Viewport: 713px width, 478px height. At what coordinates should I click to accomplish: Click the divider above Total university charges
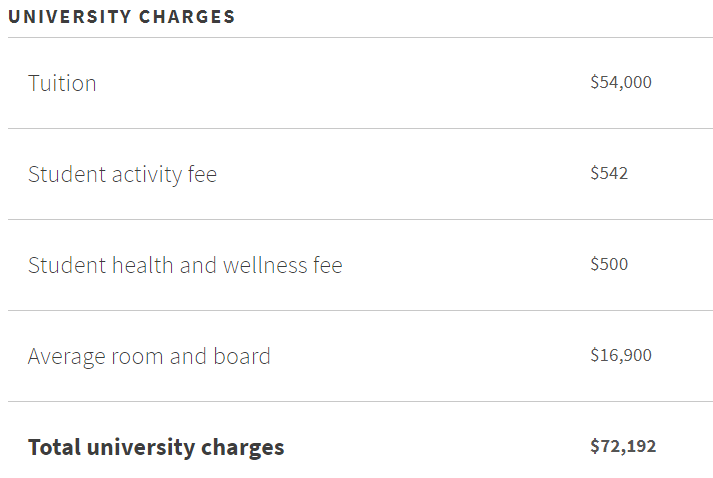coord(360,401)
